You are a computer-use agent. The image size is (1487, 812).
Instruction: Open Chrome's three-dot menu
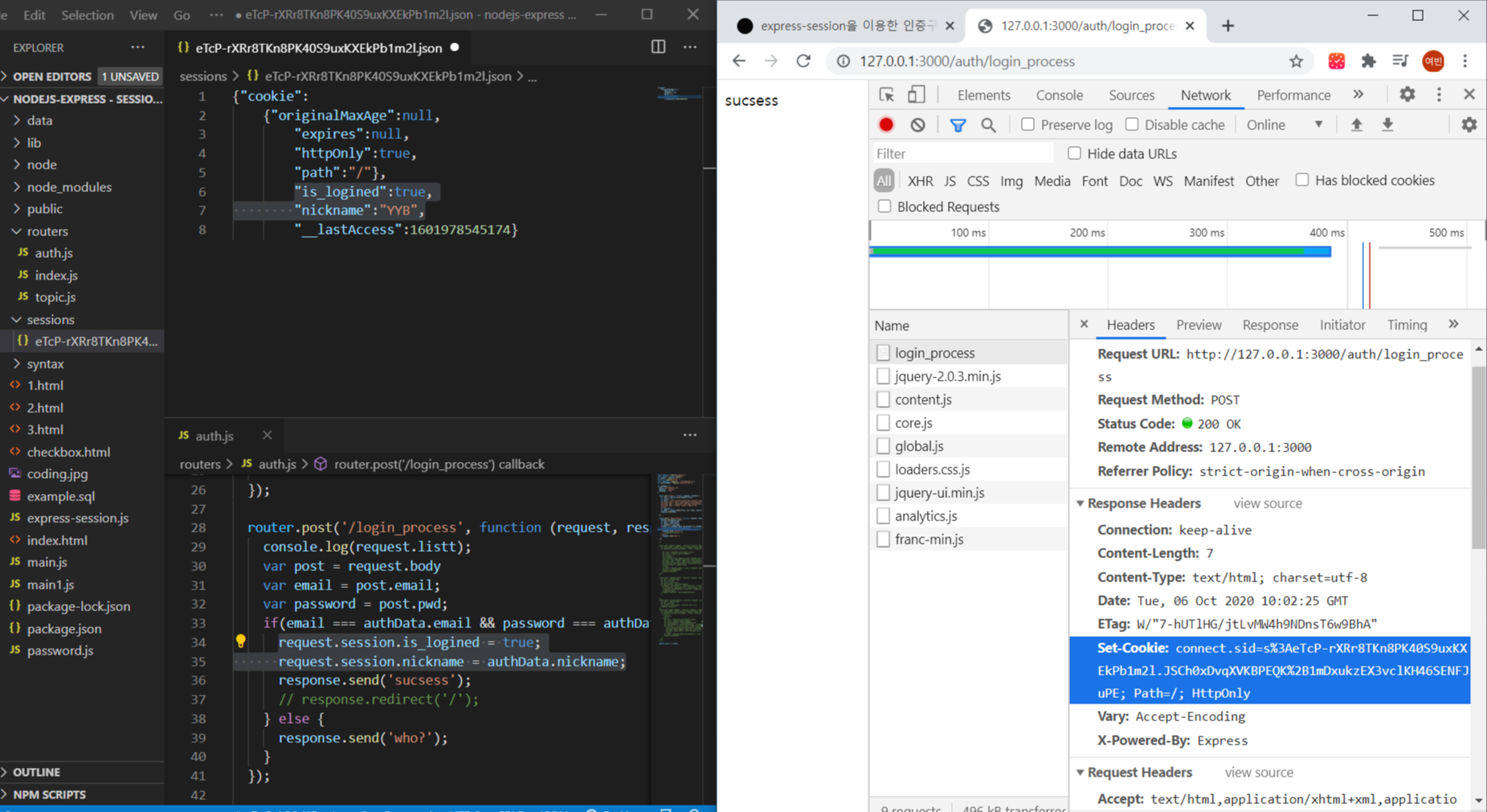click(1465, 61)
